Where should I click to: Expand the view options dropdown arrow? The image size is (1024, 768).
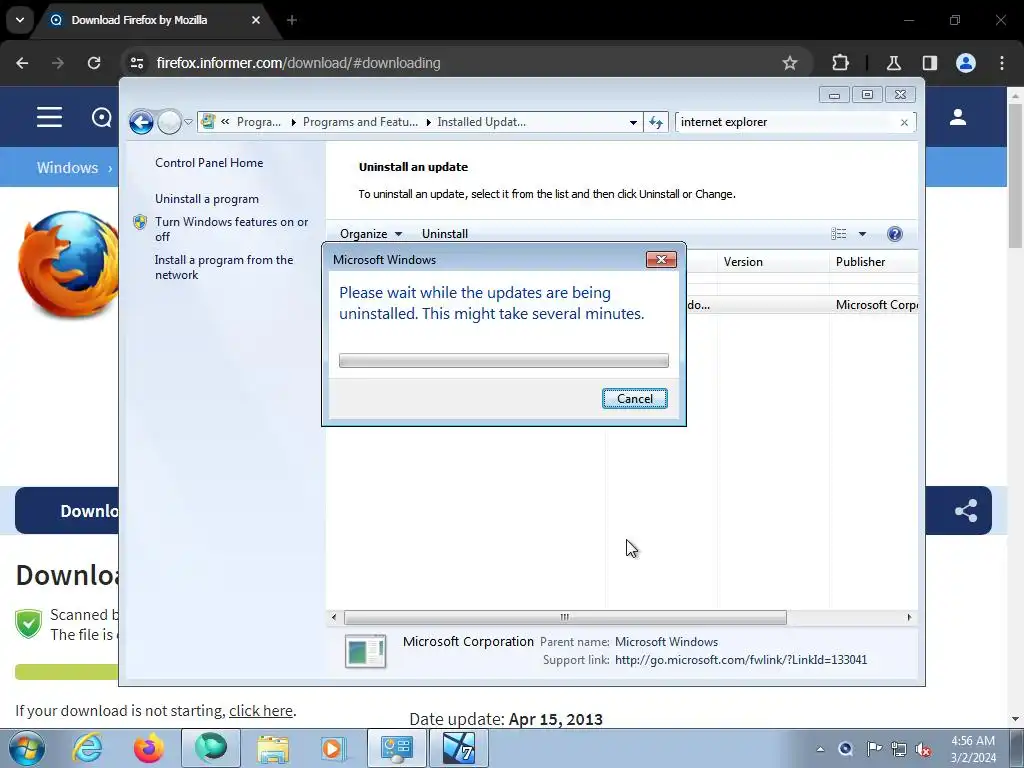pyautogui.click(x=862, y=234)
